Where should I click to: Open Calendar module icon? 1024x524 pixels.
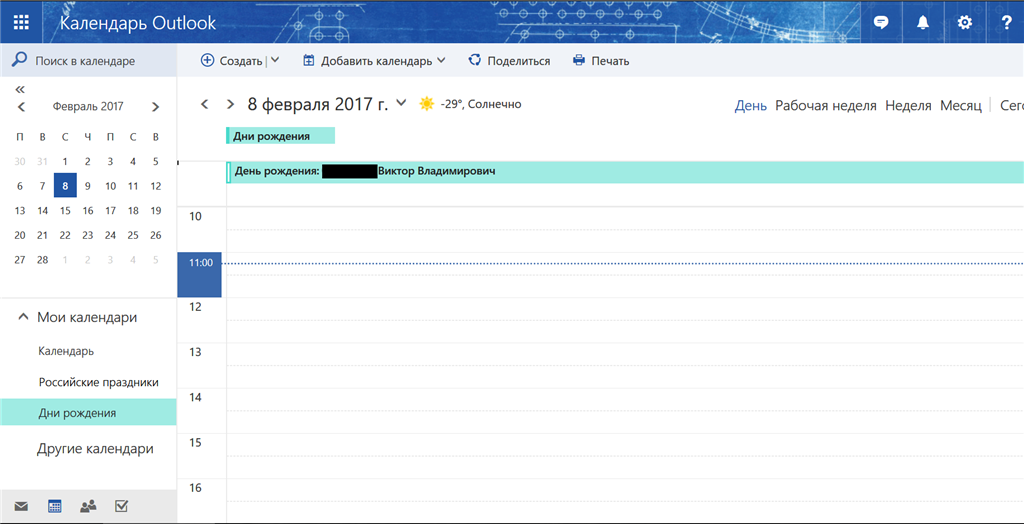[x=55, y=506]
